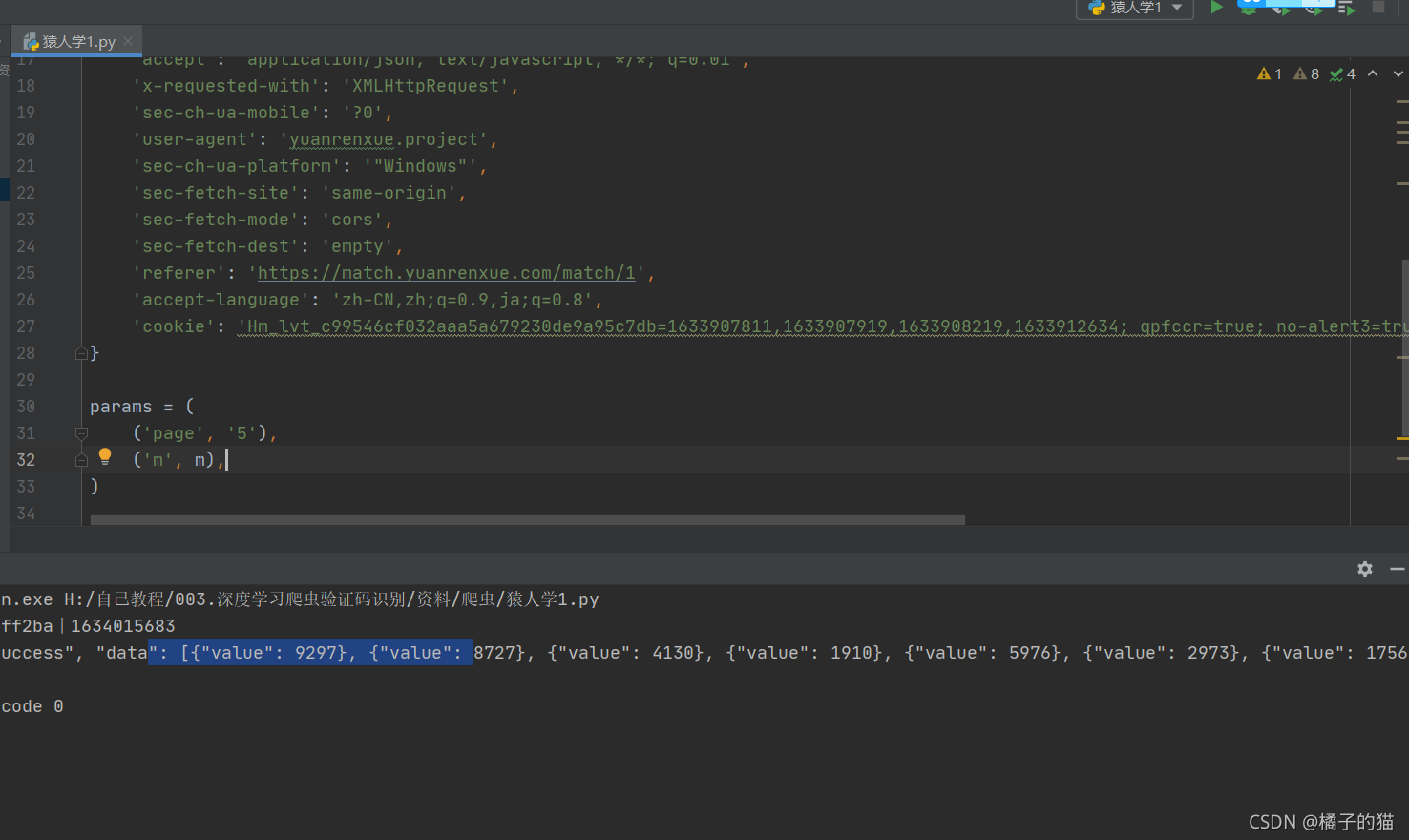Close the 猿人学1.py editor tab
The height and width of the screenshot is (840, 1409).
(128, 41)
